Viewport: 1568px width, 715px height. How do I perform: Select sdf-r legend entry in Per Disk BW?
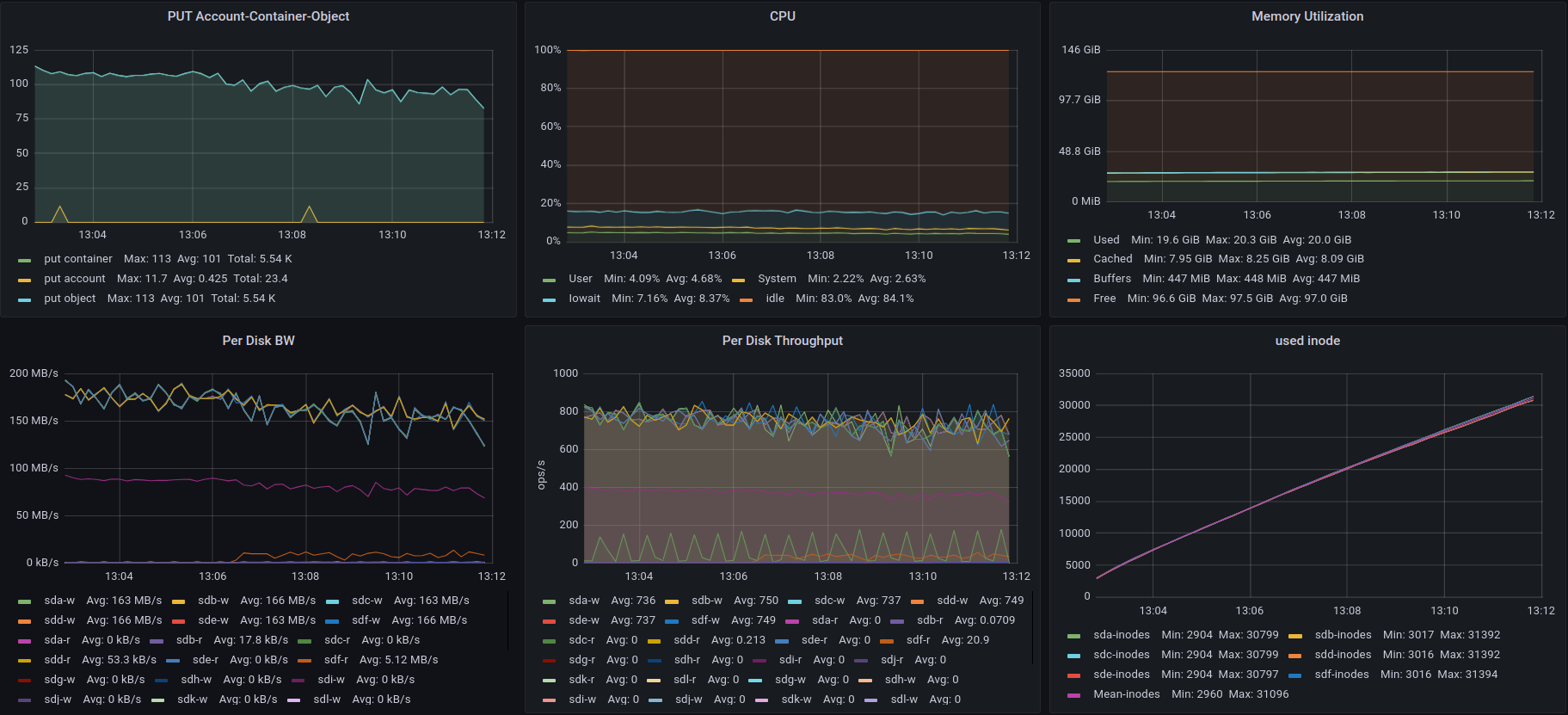[335, 660]
